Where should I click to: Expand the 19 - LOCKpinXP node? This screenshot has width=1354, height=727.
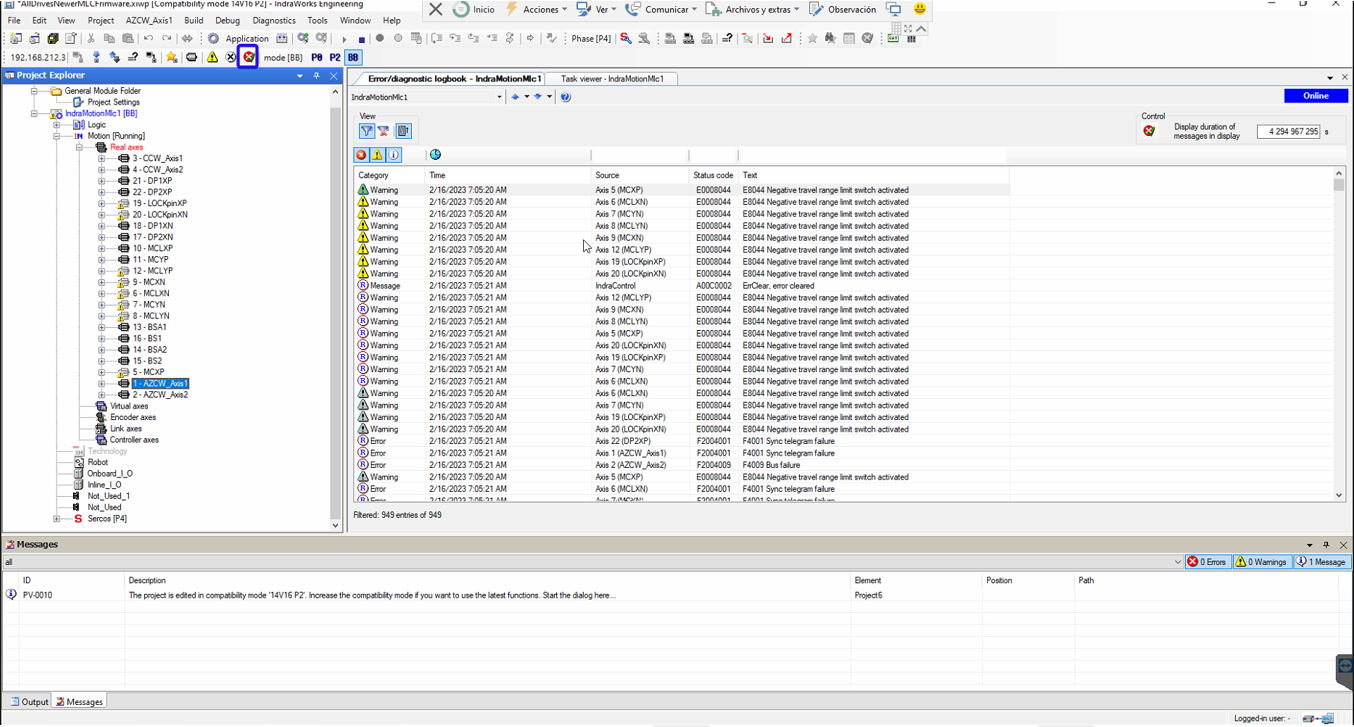(101, 203)
